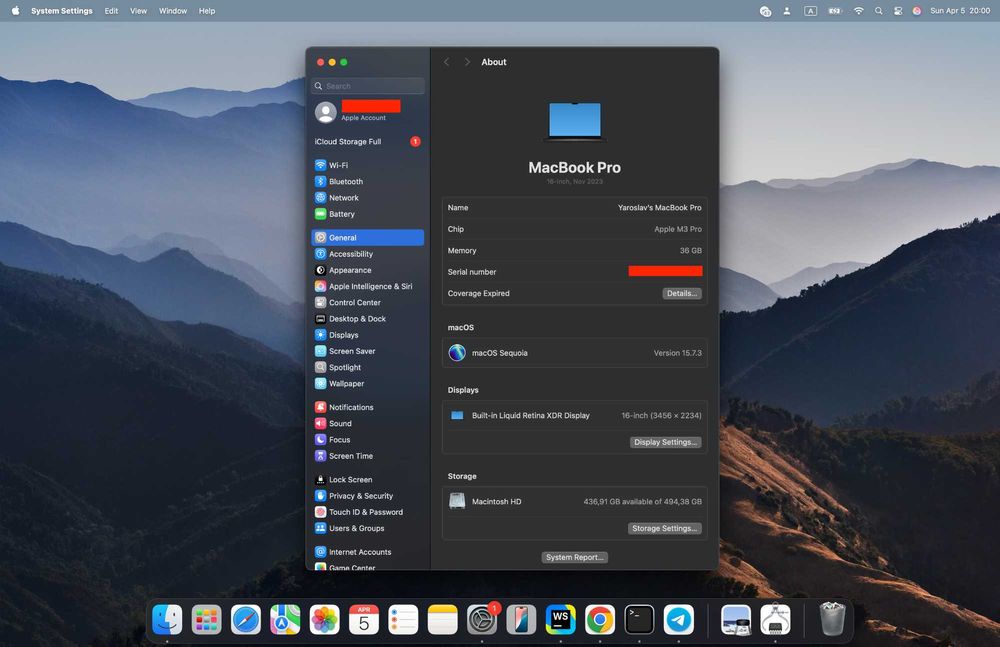1000x647 pixels.
Task: Open Accessibility settings
Action: 367,254
